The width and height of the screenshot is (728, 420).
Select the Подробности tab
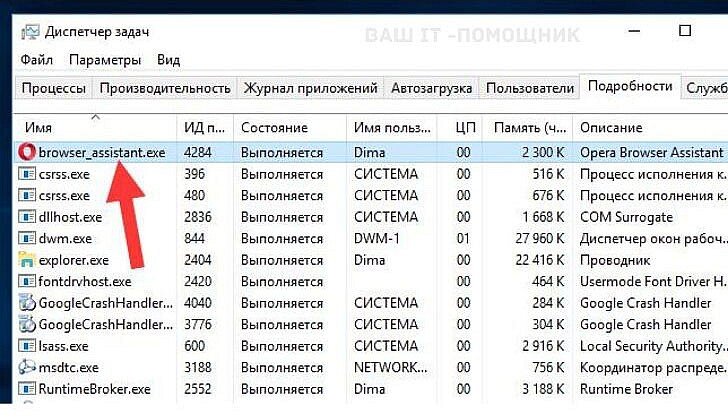[630, 86]
